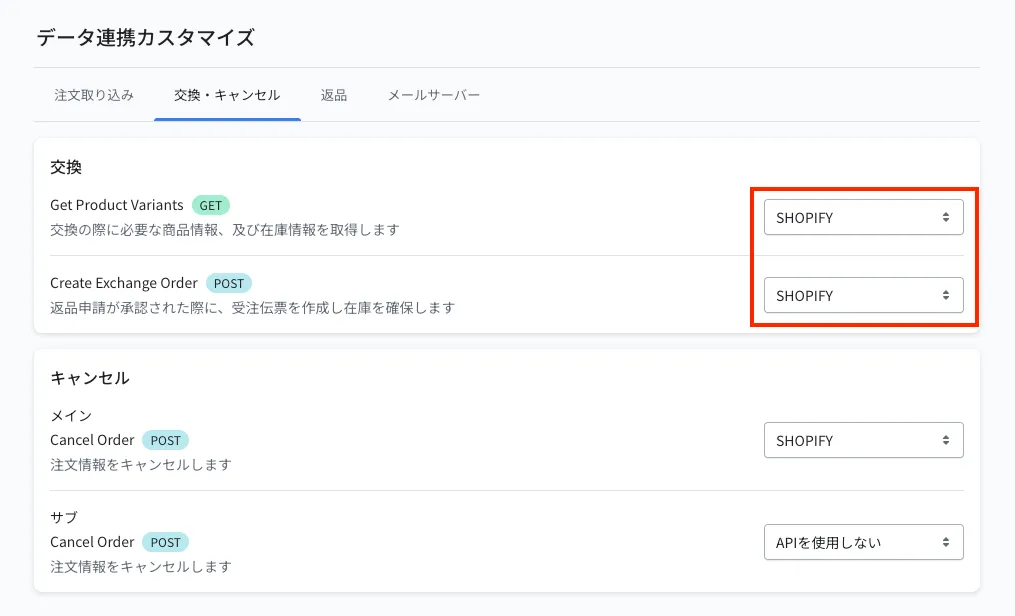Viewport: 1015px width, 616px height.
Task: Open the APIを使用しない dropdown for サブ
Action: click(x=864, y=542)
